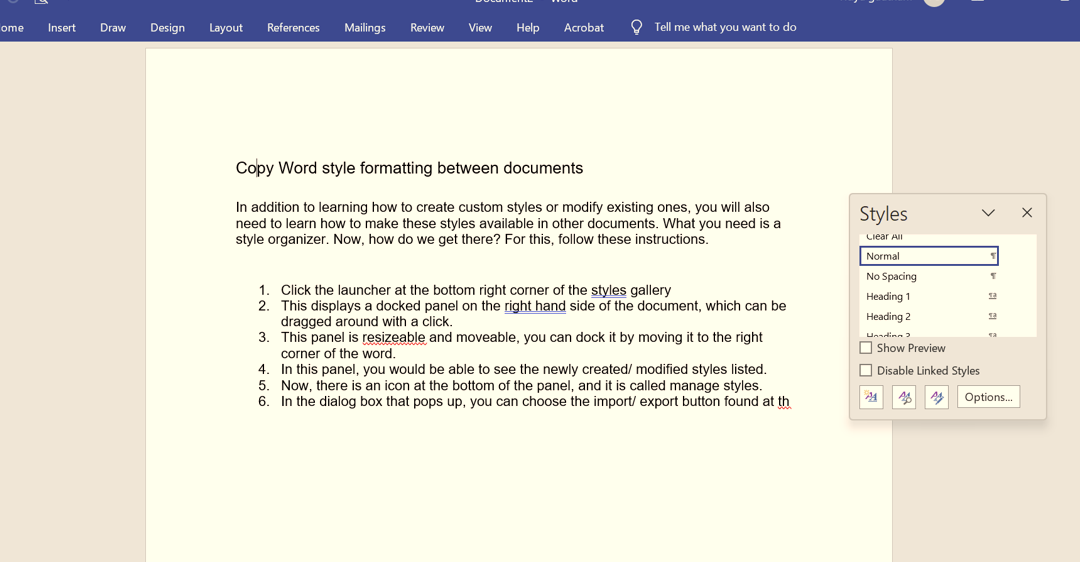Enable the Show Preview checkbox
The height and width of the screenshot is (562, 1080).
pos(866,348)
